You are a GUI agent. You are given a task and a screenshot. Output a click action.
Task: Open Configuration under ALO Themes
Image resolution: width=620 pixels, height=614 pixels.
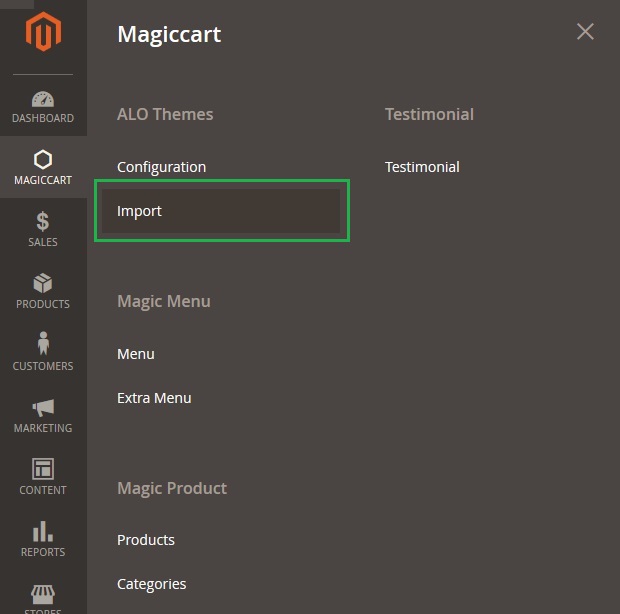[x=161, y=167]
